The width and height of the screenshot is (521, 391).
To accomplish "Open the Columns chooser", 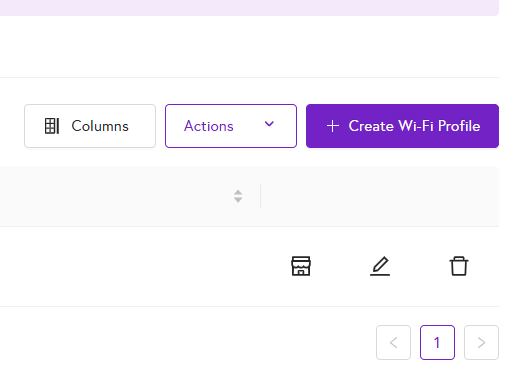I will 90,126.
